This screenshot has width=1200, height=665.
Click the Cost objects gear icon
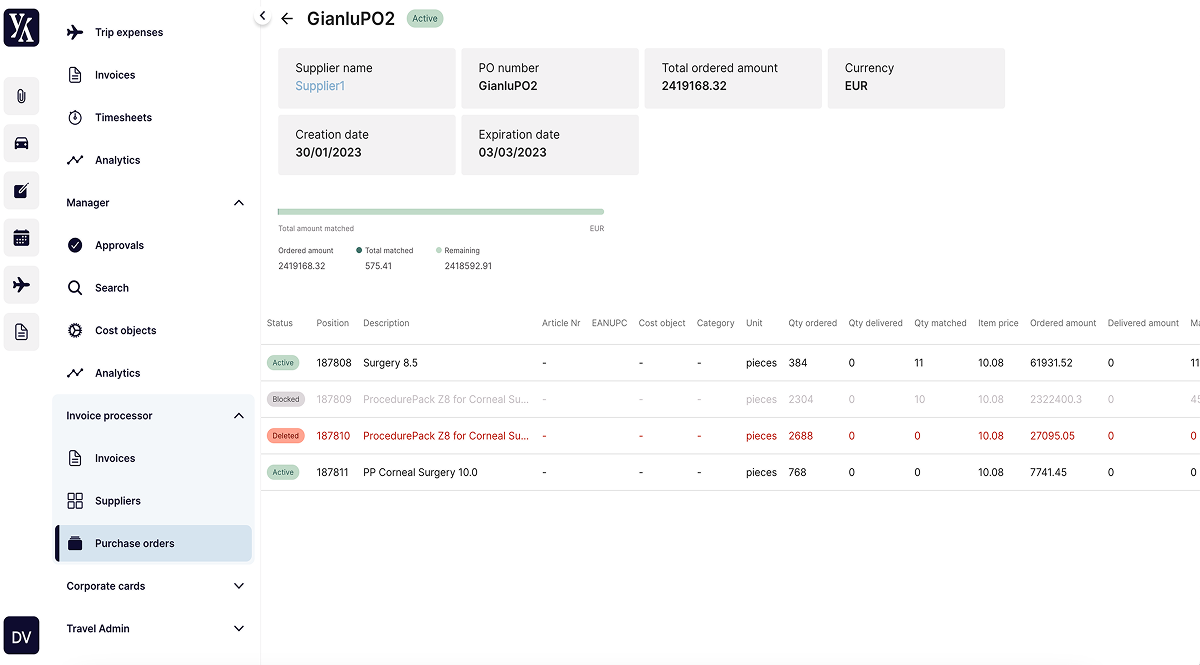pos(74,330)
